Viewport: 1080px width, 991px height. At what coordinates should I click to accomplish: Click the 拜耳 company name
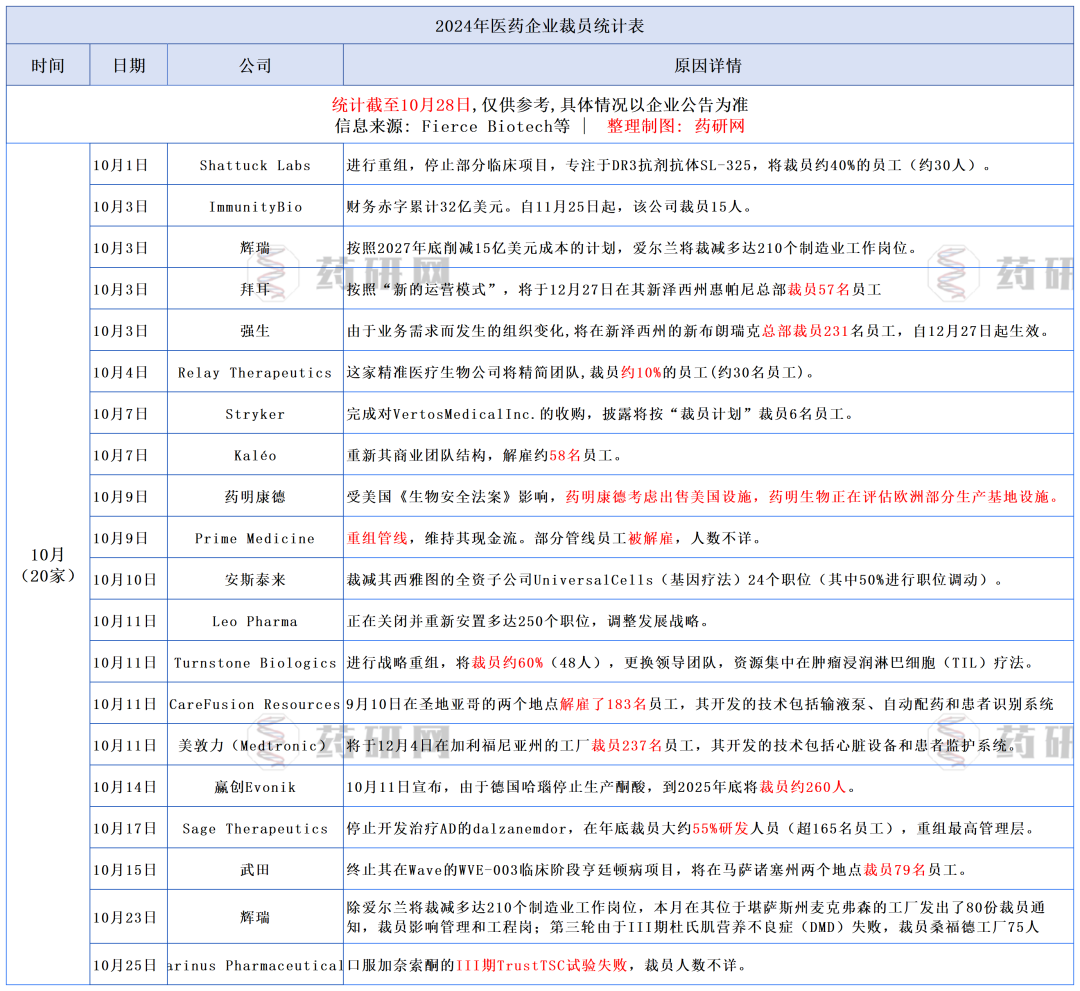255,288
